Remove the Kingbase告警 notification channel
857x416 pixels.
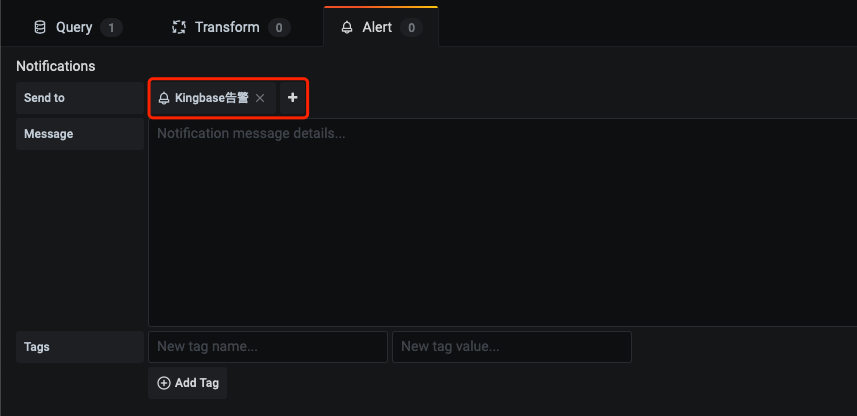point(260,98)
